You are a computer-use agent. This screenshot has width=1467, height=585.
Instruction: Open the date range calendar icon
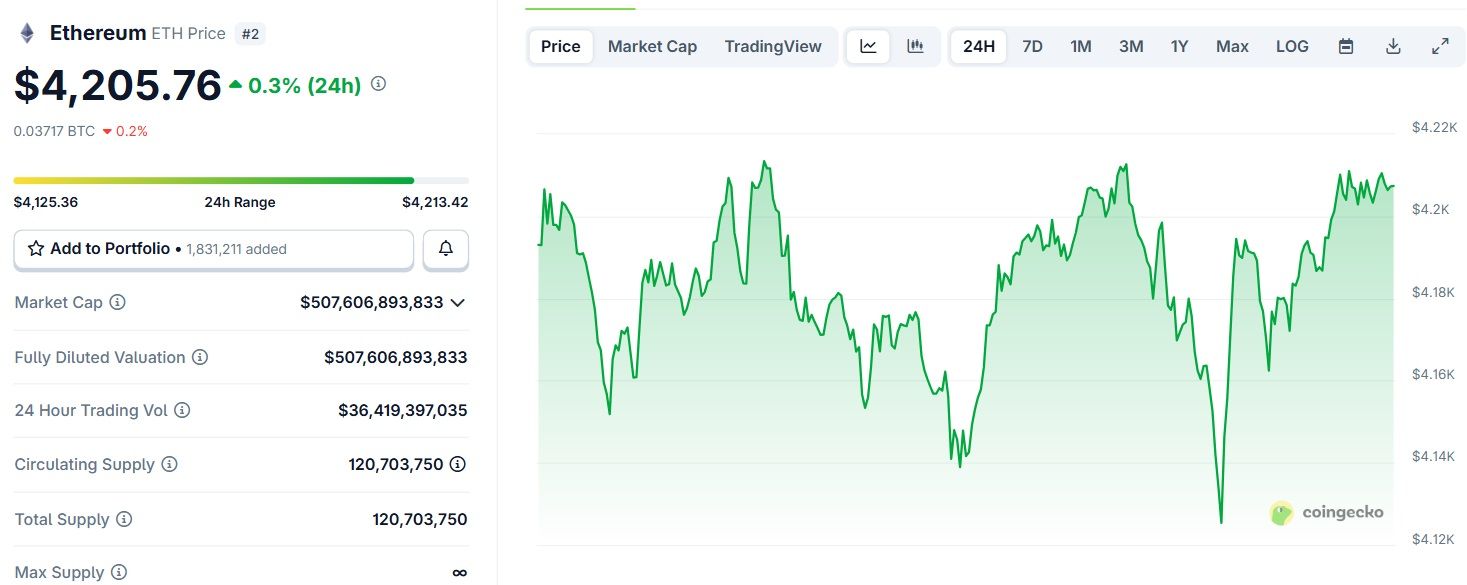pyautogui.click(x=1345, y=45)
